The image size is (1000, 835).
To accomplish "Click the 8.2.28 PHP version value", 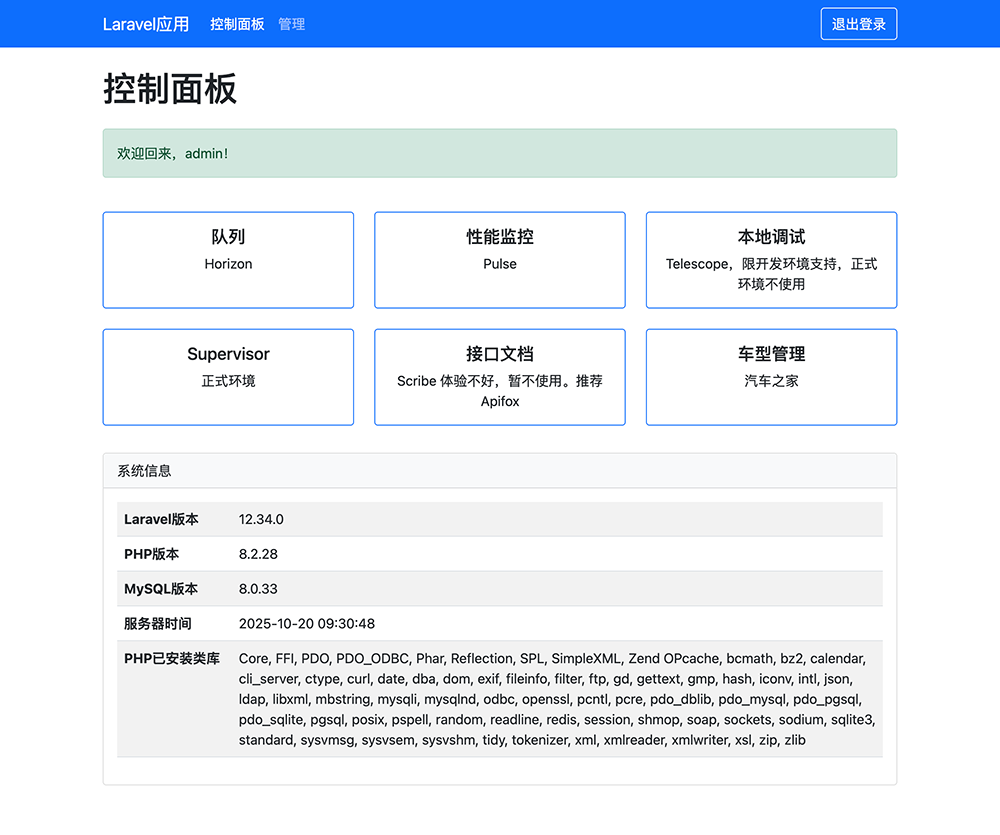I will tap(258, 554).
